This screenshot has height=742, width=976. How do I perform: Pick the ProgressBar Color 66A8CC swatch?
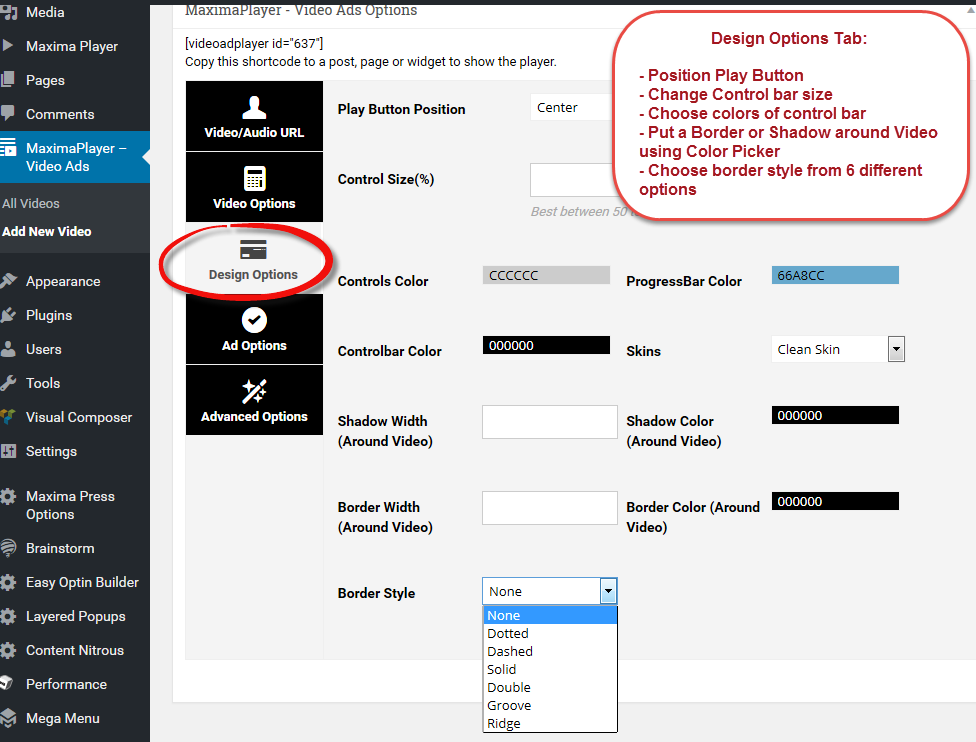coord(835,275)
